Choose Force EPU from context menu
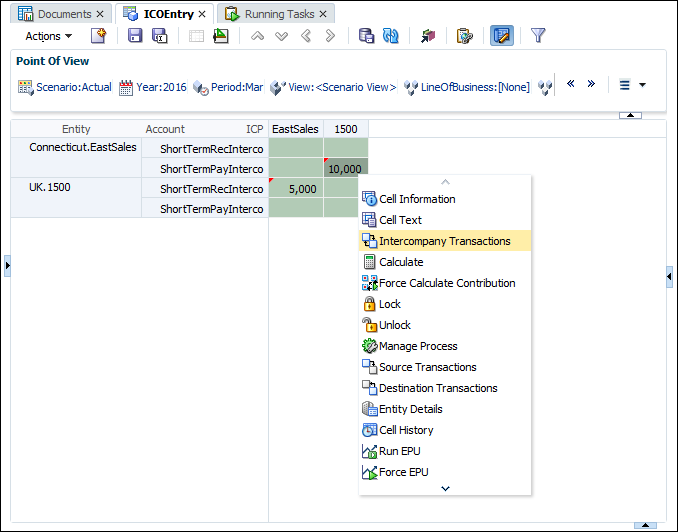Viewport: 678px width, 532px height. (x=445, y=472)
